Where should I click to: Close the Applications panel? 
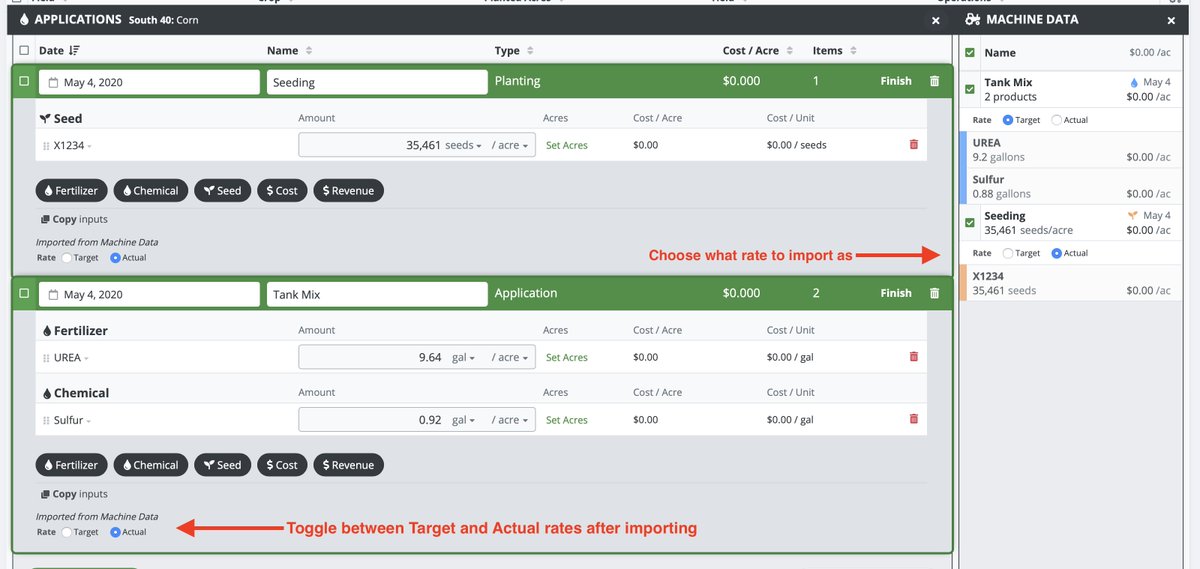click(936, 20)
